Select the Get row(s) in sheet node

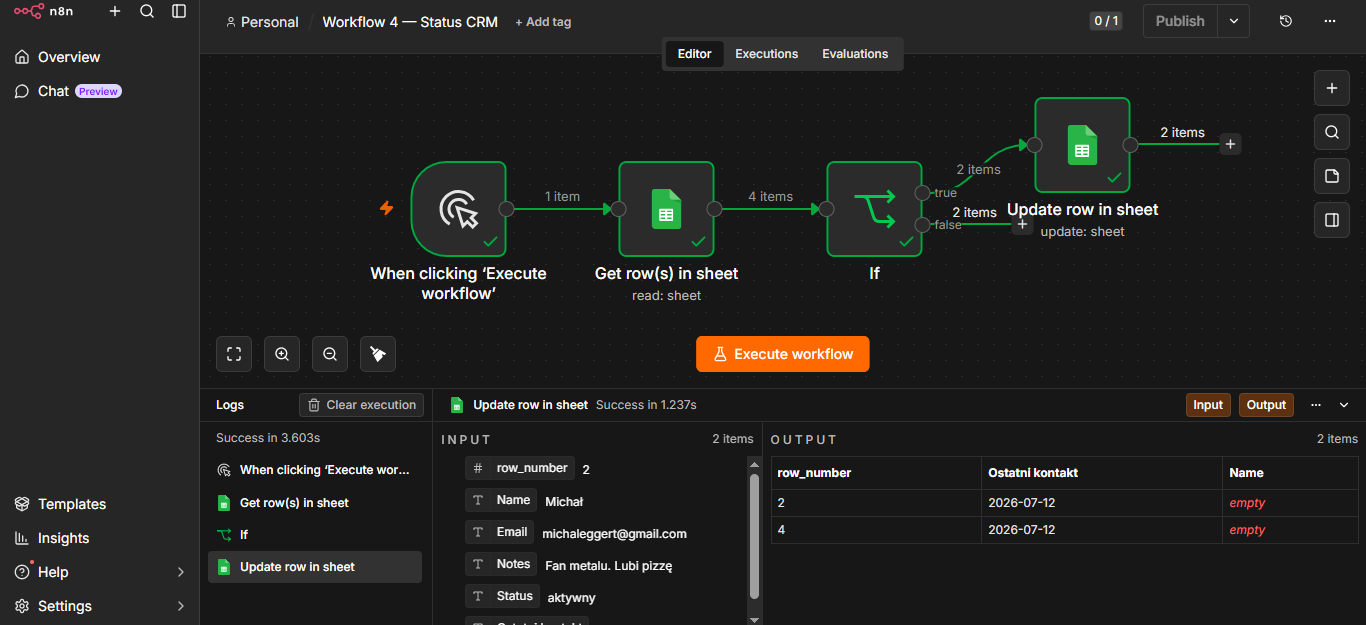[x=667, y=209]
